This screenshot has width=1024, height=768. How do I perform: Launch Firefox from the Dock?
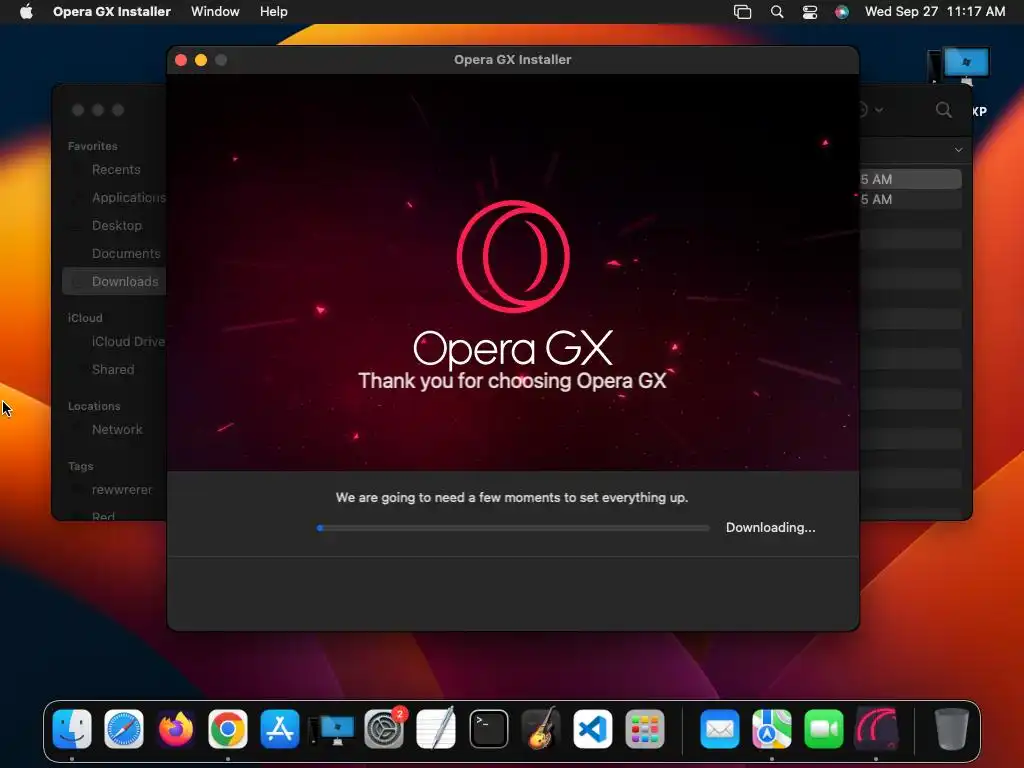176,729
